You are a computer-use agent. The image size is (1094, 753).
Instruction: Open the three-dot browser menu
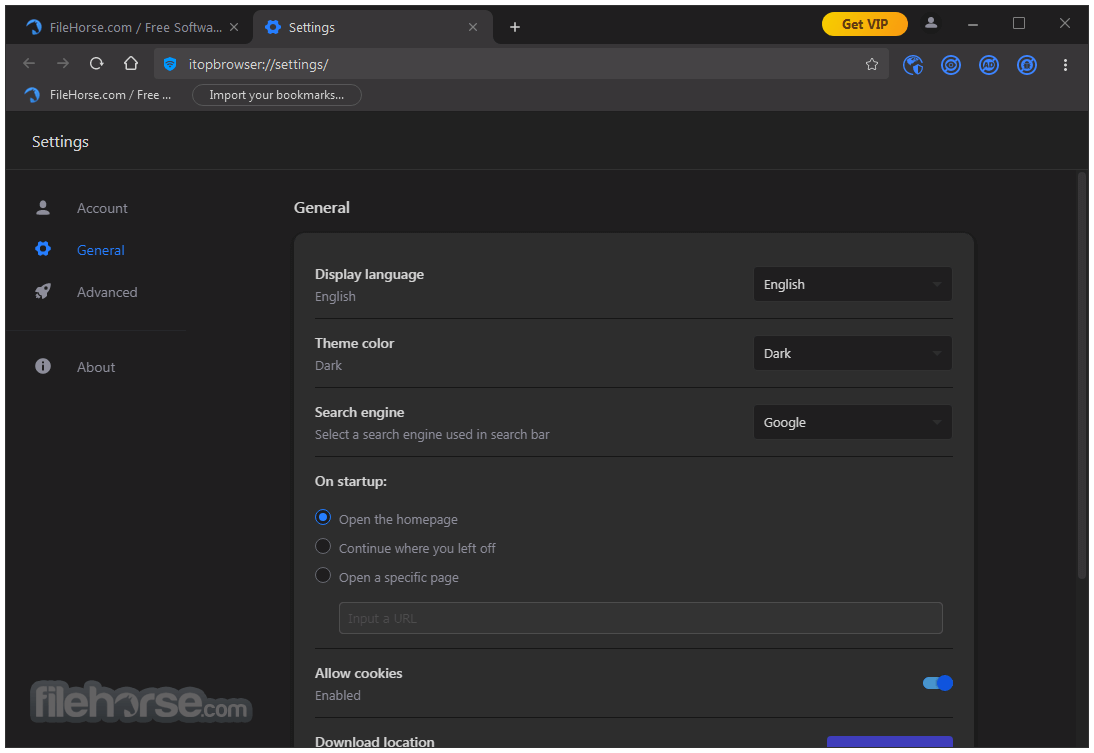tap(1065, 65)
